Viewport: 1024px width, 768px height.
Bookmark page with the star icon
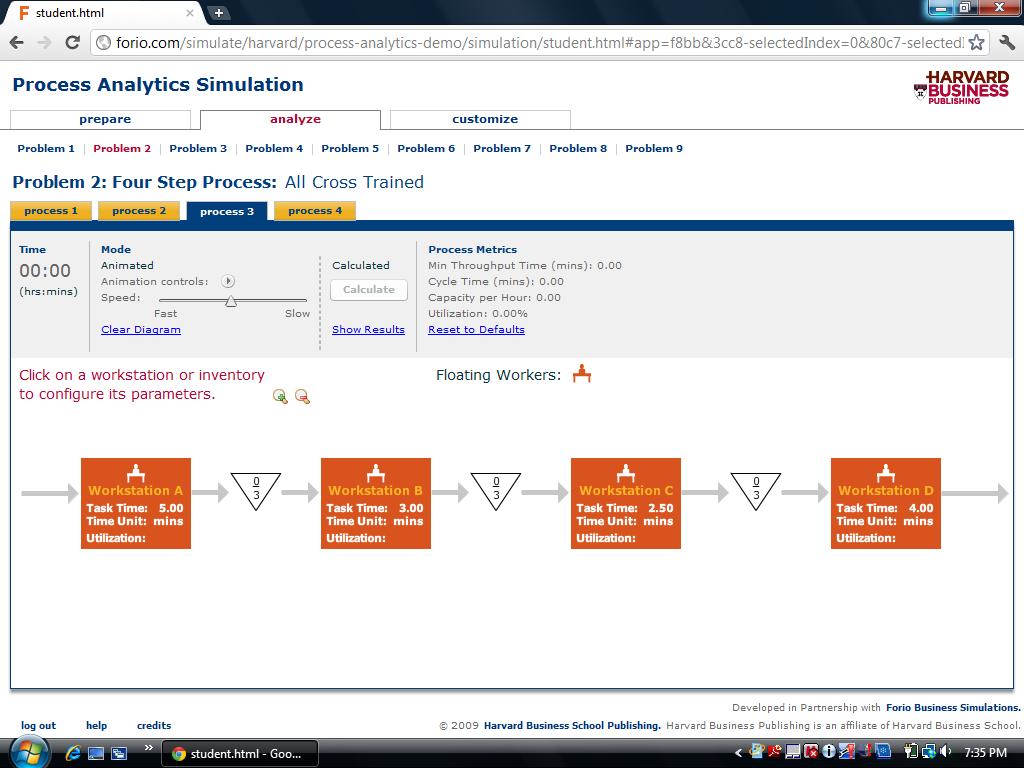(976, 42)
